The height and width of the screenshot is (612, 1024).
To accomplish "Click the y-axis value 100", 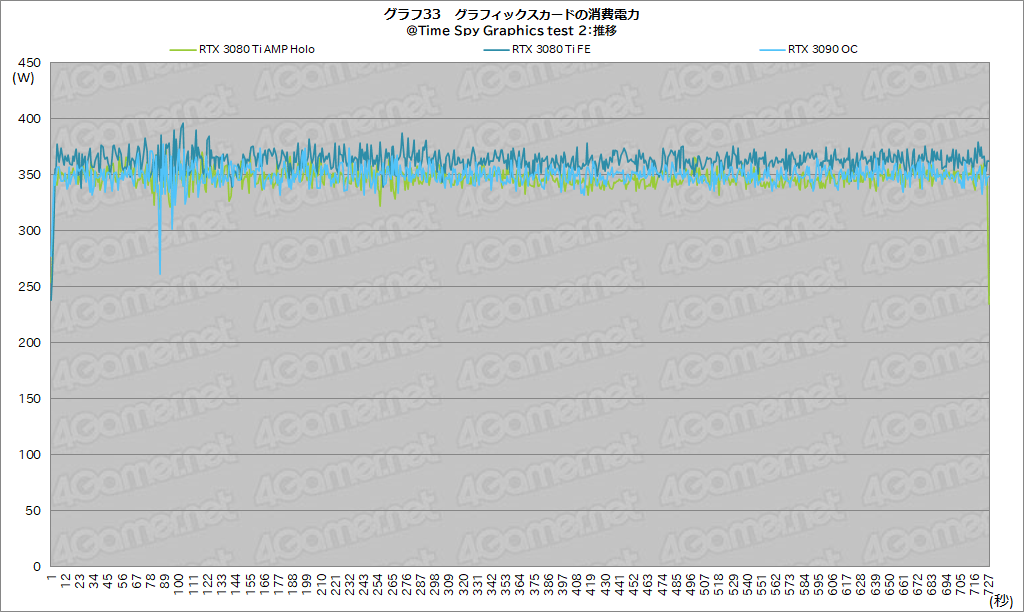I will point(29,455).
